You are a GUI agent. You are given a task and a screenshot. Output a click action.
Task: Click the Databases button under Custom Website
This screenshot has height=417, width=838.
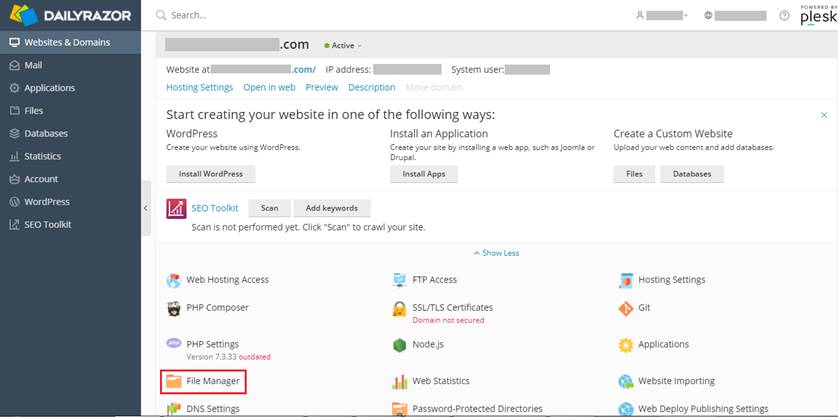point(692,174)
